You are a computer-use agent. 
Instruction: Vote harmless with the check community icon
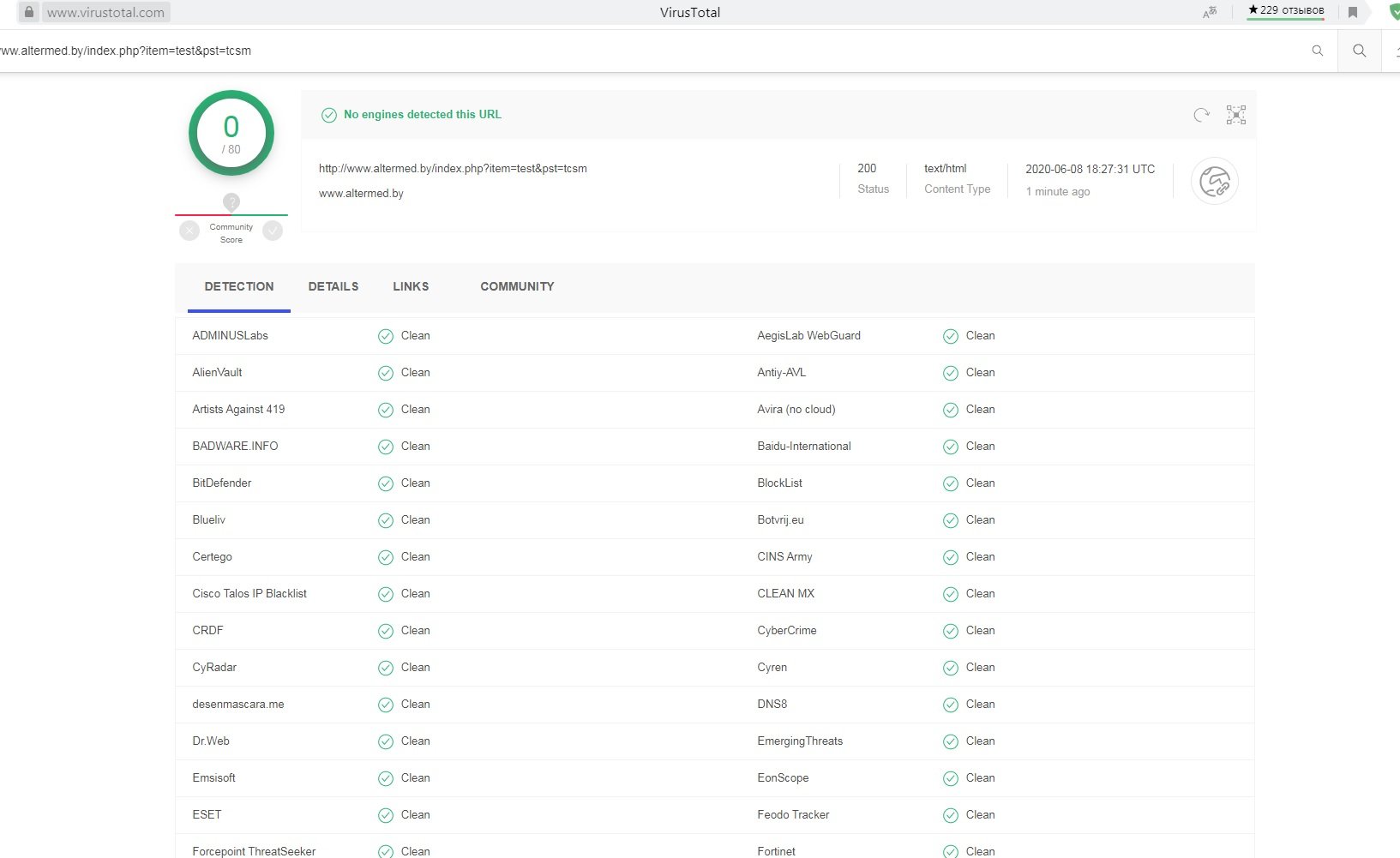coord(273,231)
